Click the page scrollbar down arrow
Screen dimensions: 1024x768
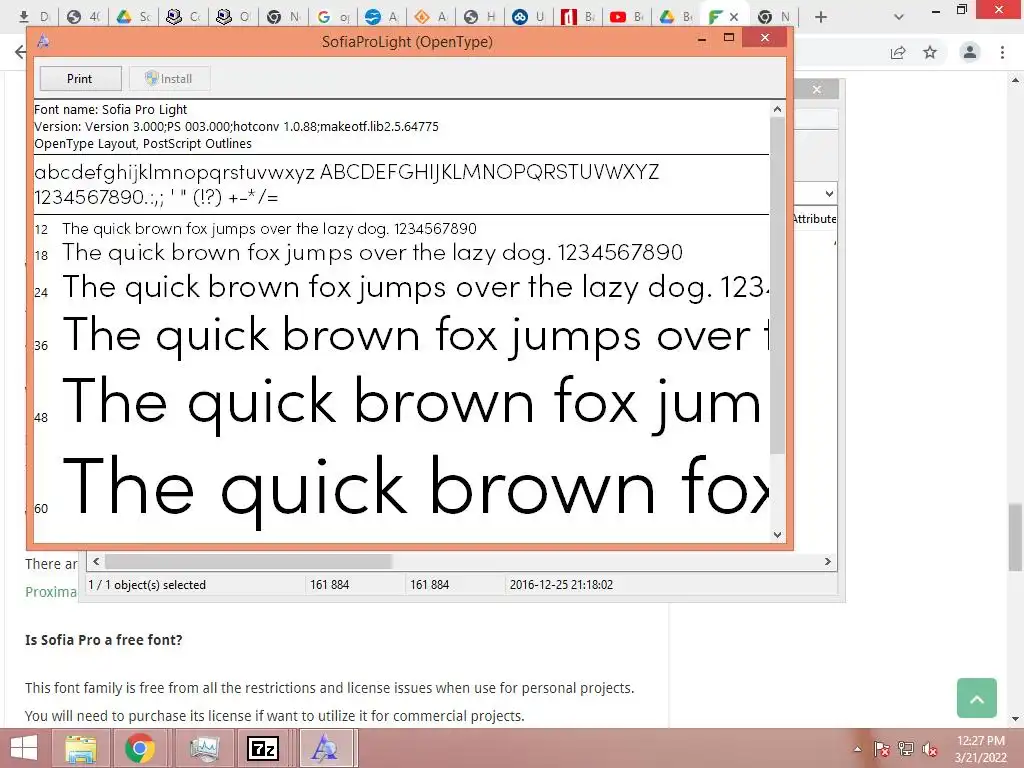1015,719
